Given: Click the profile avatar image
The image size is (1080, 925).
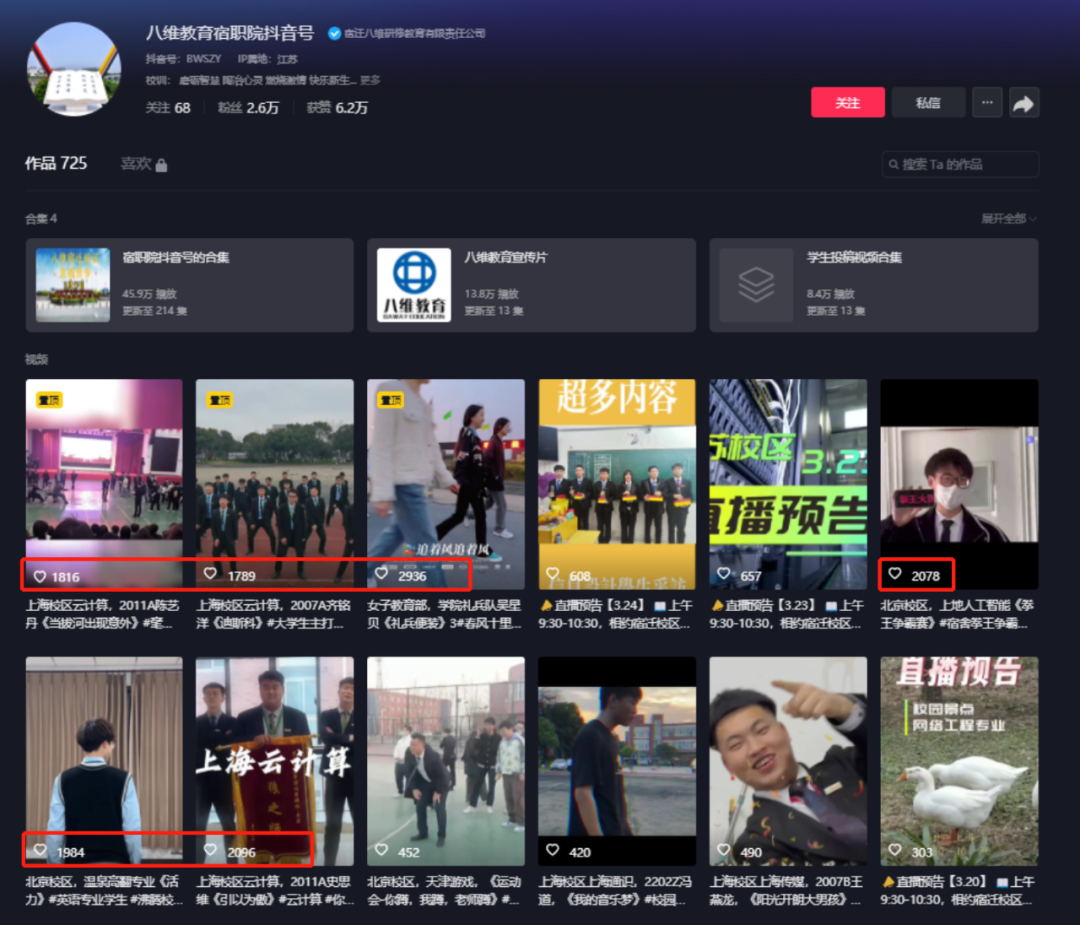Looking at the screenshot, I should point(74,70).
